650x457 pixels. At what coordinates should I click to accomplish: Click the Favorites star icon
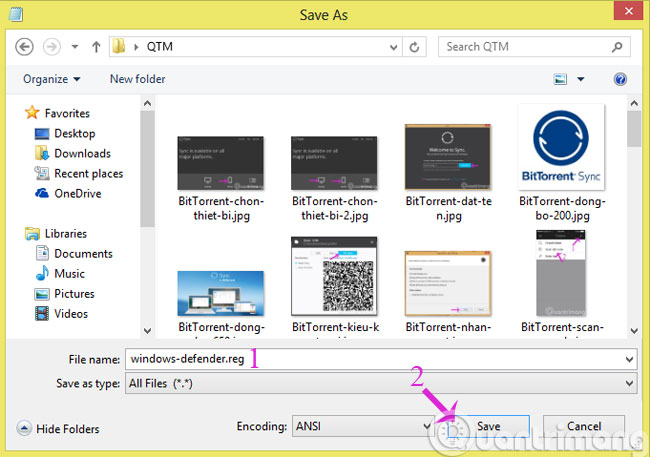click(x=32, y=112)
